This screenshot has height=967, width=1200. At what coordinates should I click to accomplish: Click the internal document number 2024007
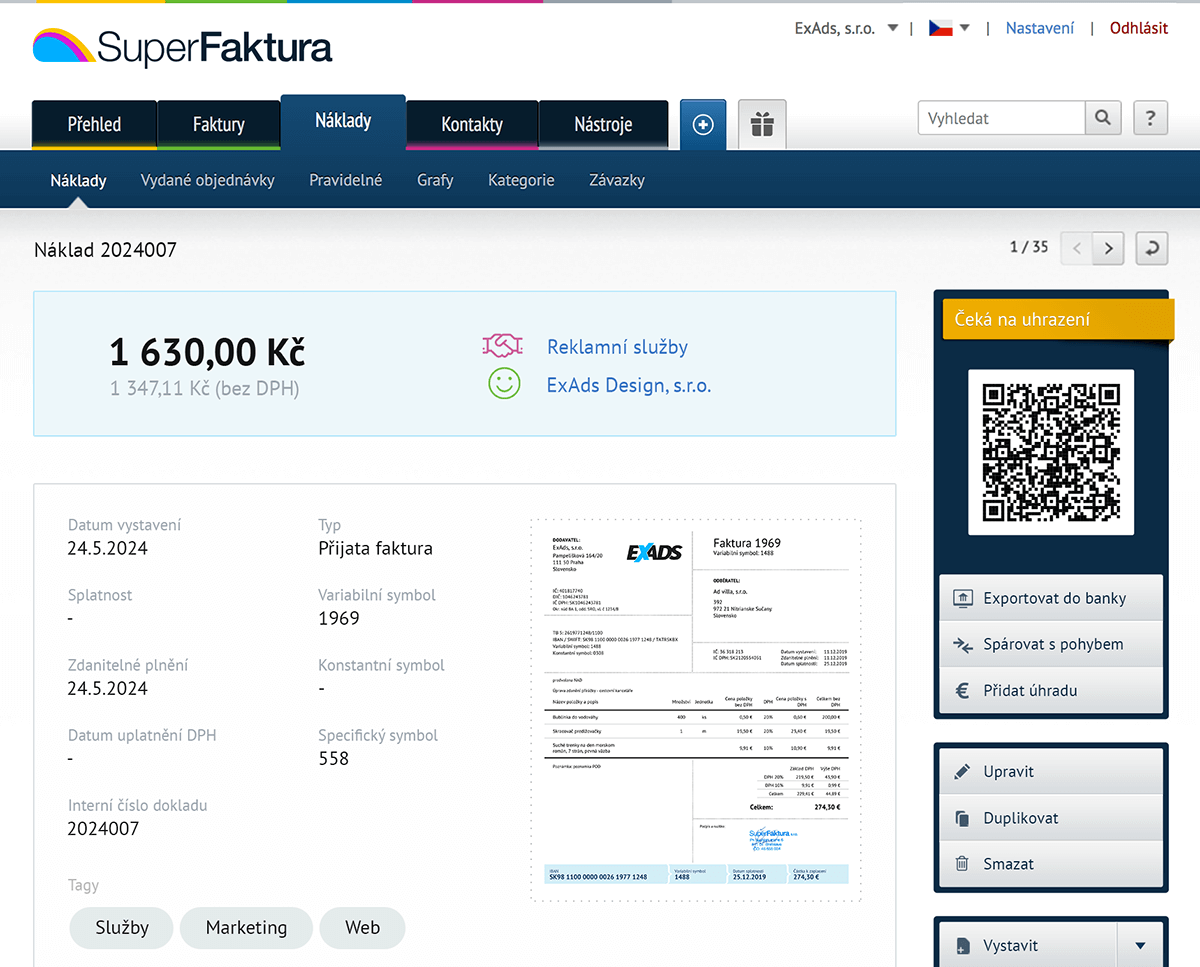point(103,828)
